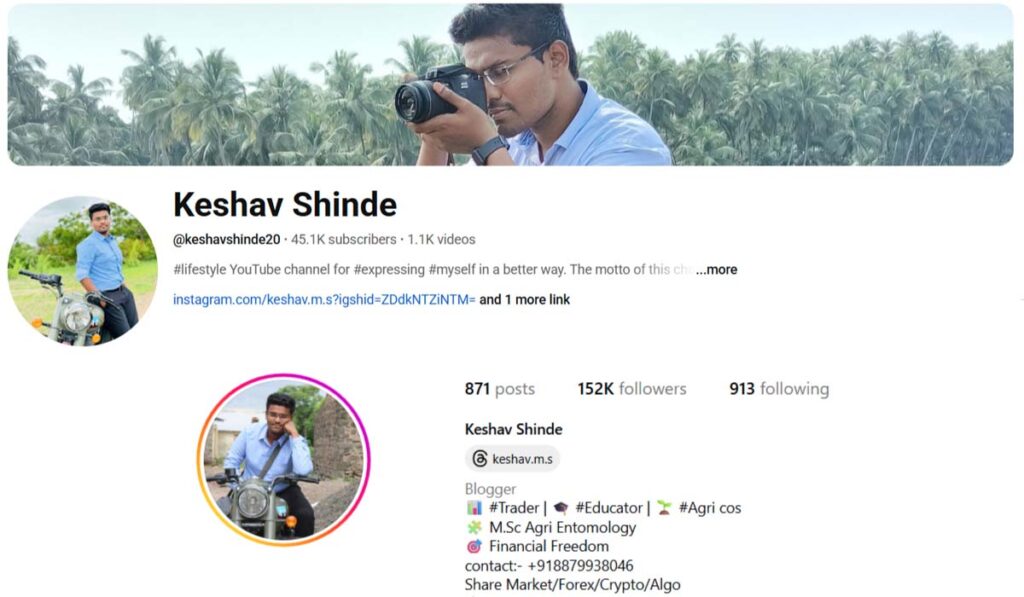Open the keshav.m.s Threads badge
This screenshot has width=1024, height=597.
click(513, 459)
